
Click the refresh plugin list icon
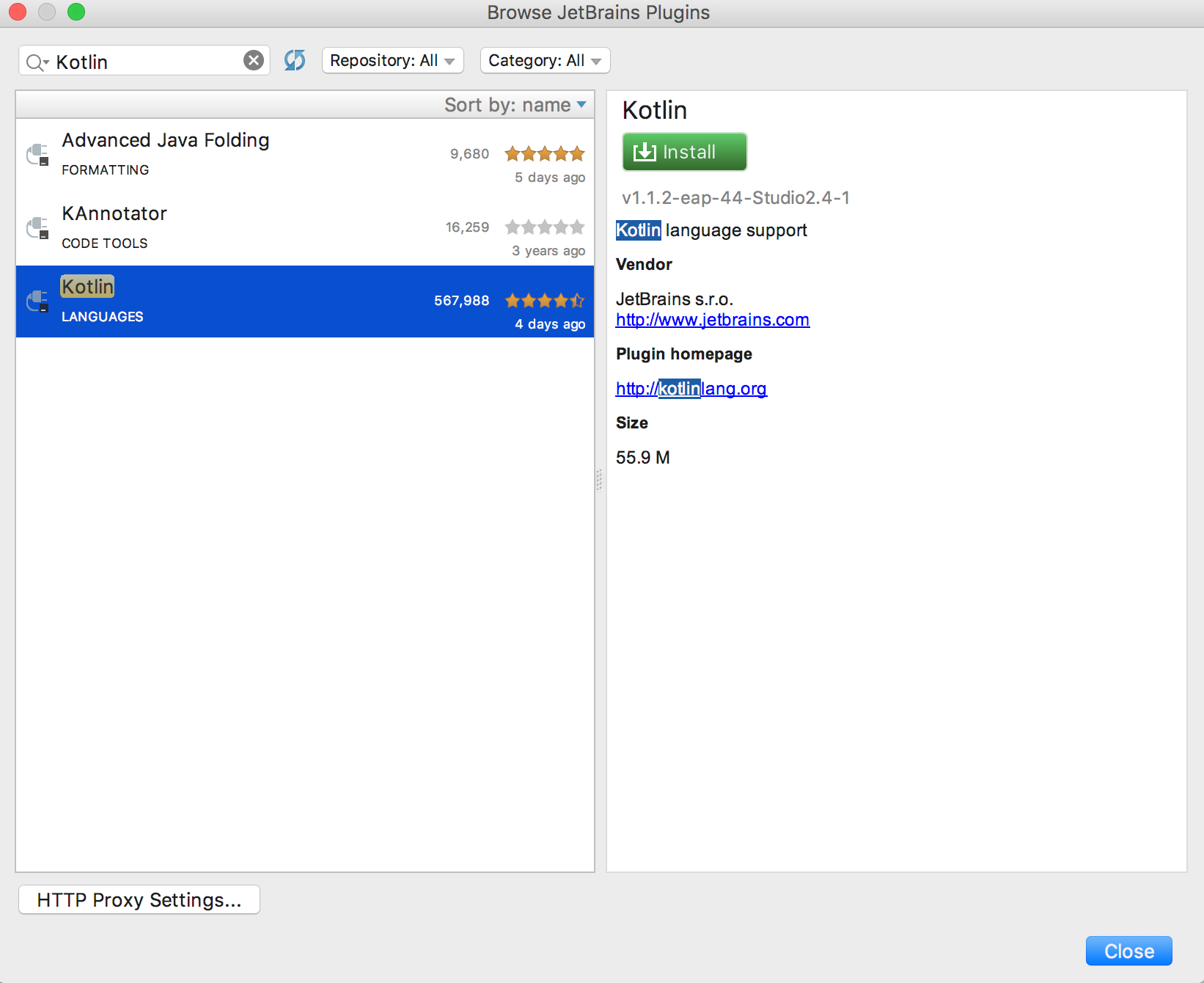[295, 60]
